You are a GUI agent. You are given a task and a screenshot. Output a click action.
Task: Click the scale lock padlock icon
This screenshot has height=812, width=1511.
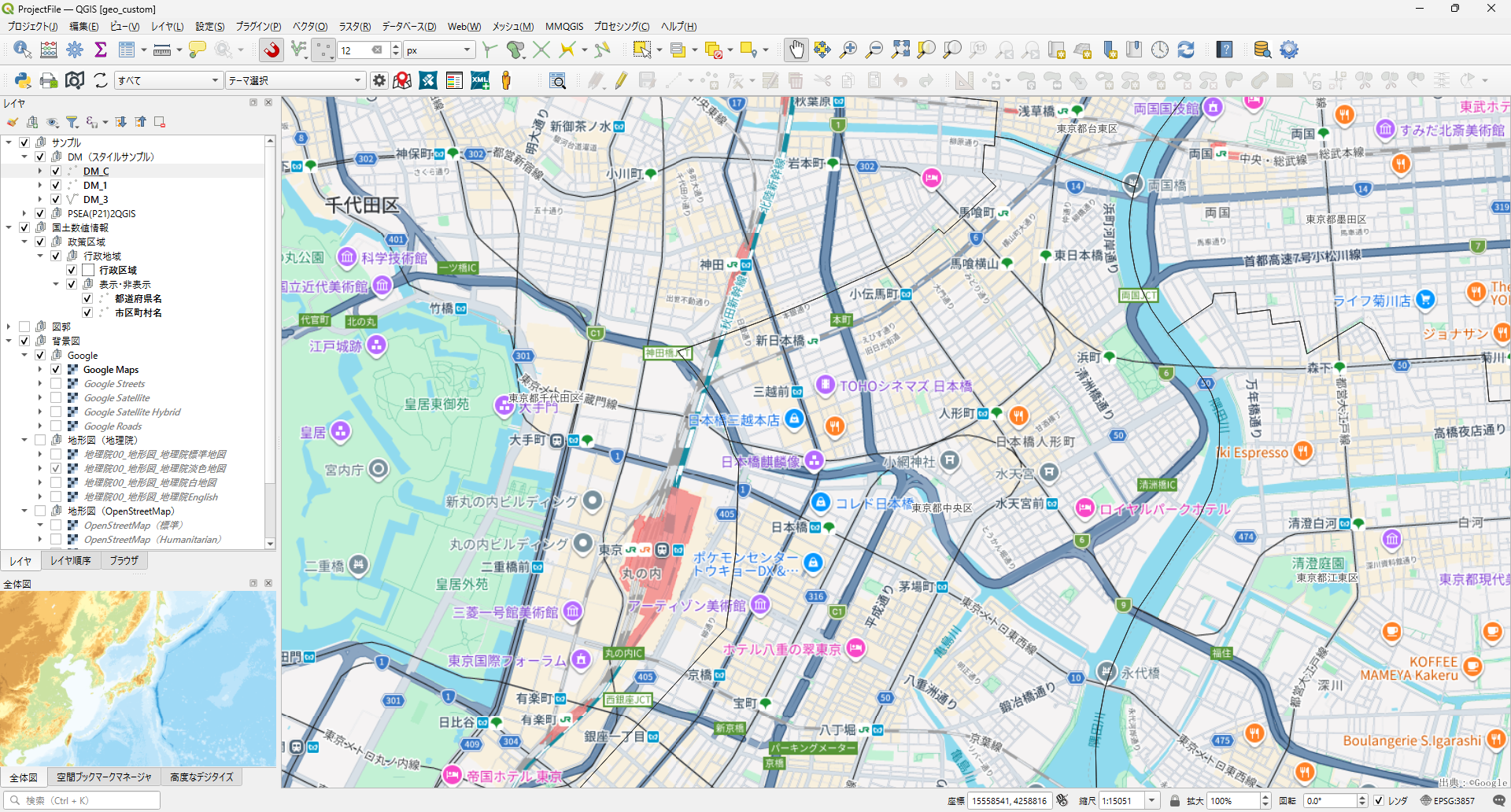1174,800
